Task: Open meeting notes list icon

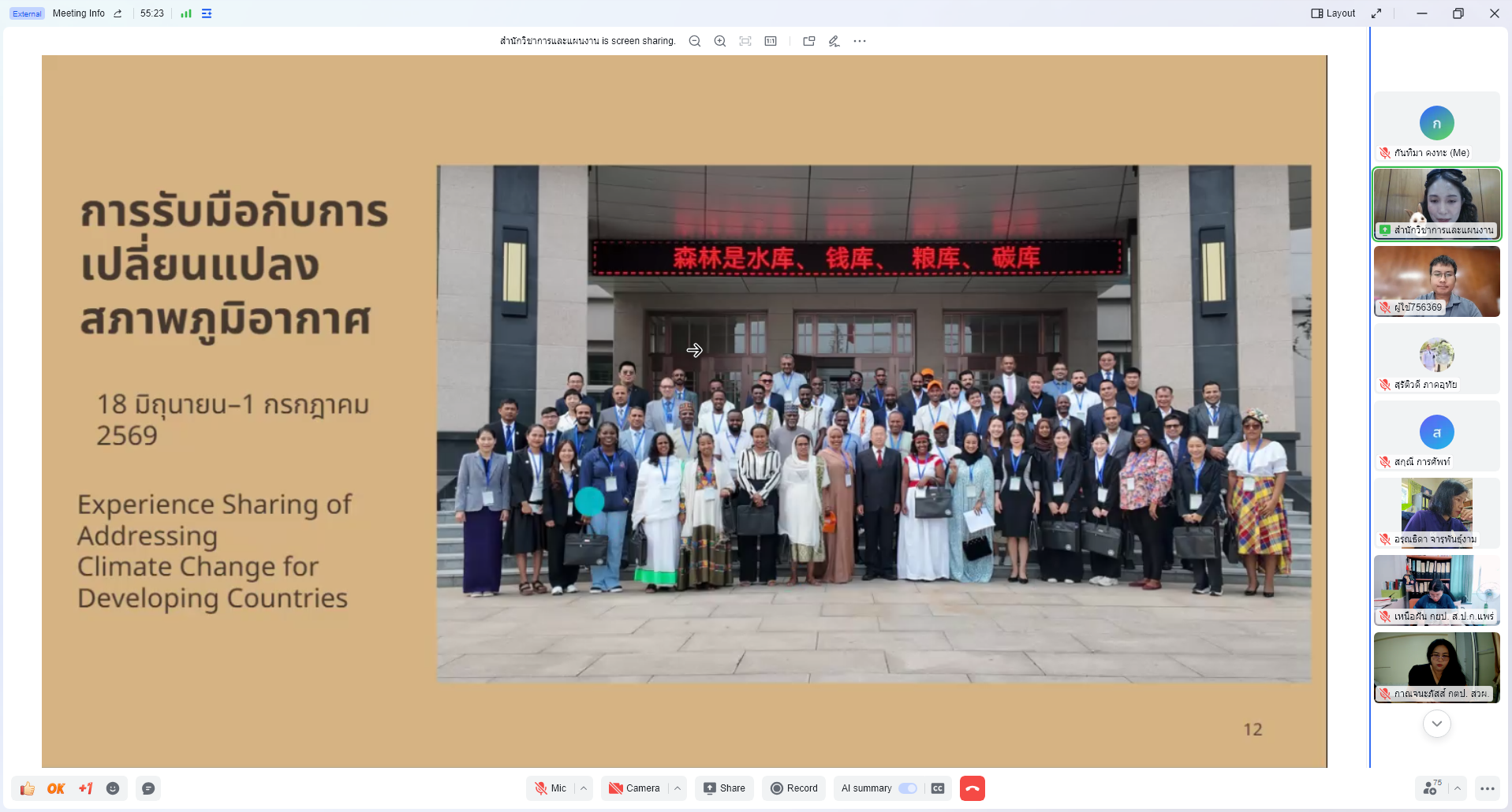Action: tap(207, 13)
